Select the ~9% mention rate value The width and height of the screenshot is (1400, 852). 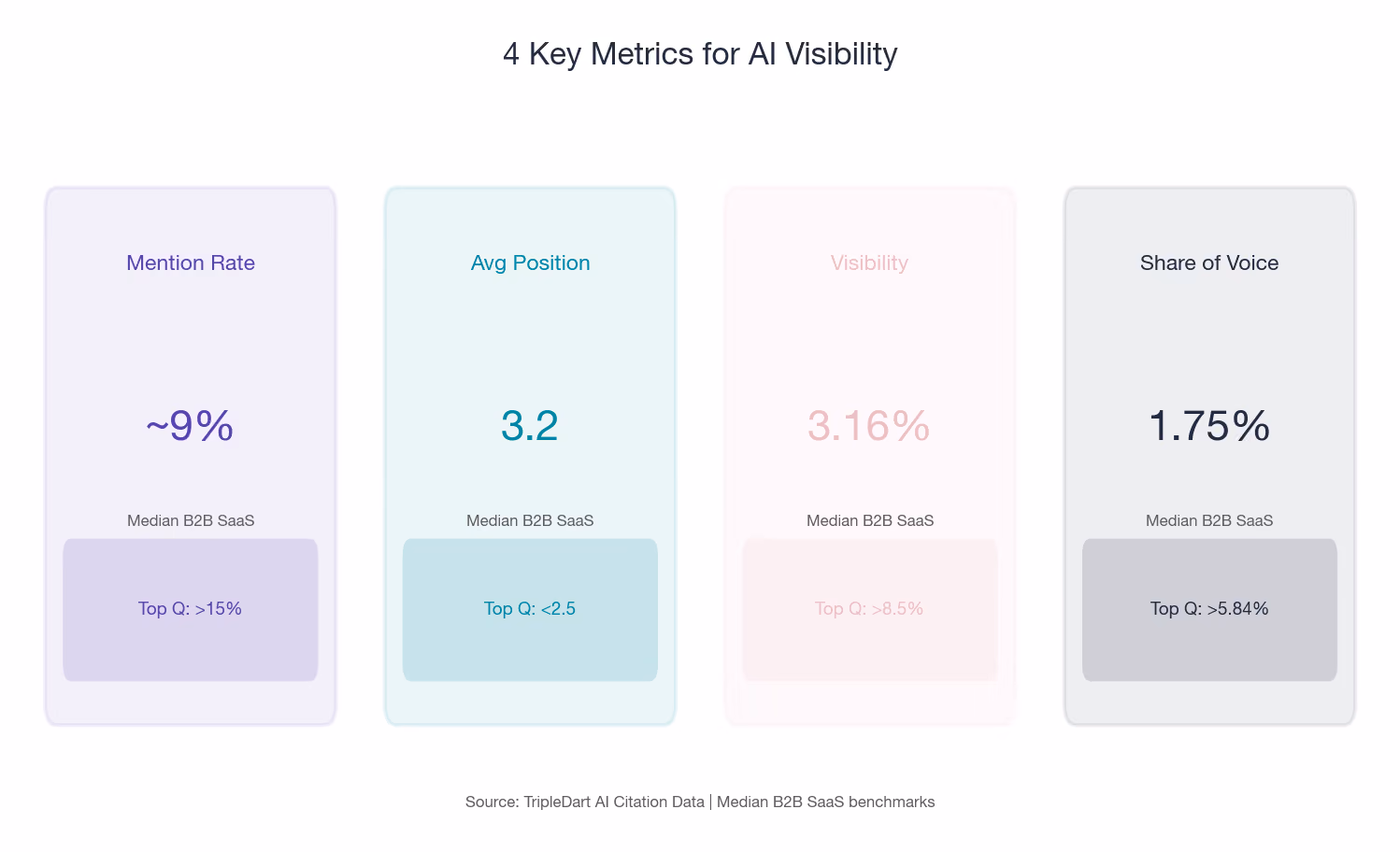pos(190,426)
